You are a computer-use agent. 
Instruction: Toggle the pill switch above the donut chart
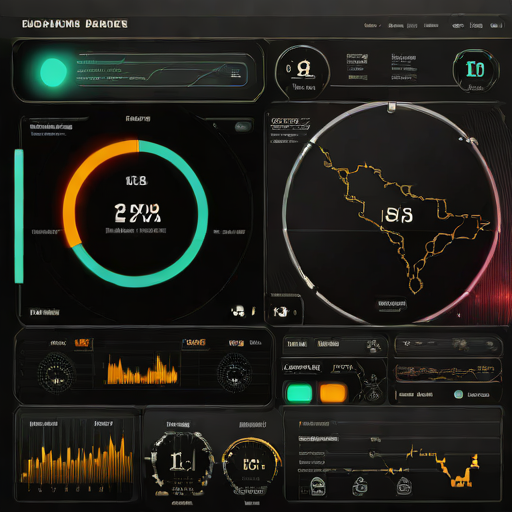pyautogui.click(x=243, y=127)
